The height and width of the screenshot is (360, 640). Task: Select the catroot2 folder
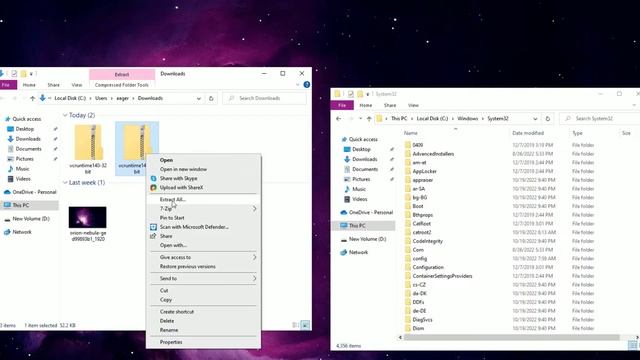coord(422,232)
